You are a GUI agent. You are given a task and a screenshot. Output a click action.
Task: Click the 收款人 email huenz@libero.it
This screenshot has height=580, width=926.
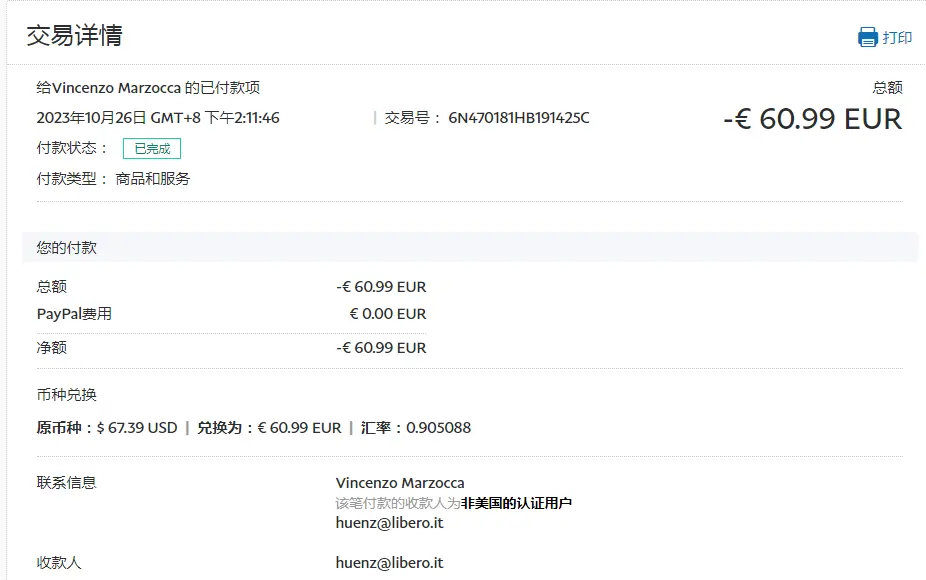point(389,563)
